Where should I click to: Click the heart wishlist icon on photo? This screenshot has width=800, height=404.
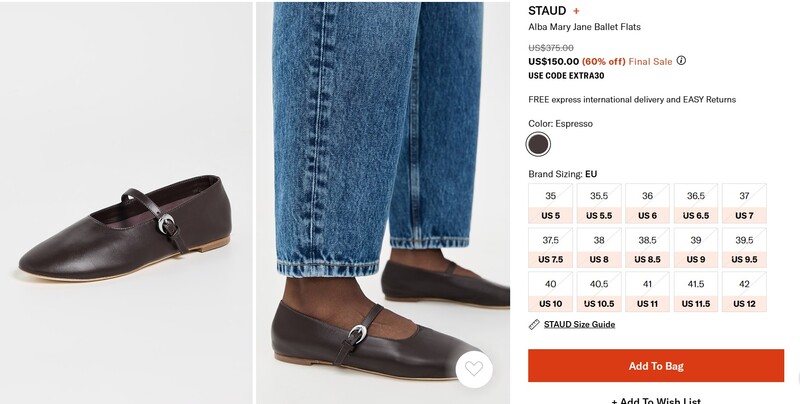[x=474, y=369]
